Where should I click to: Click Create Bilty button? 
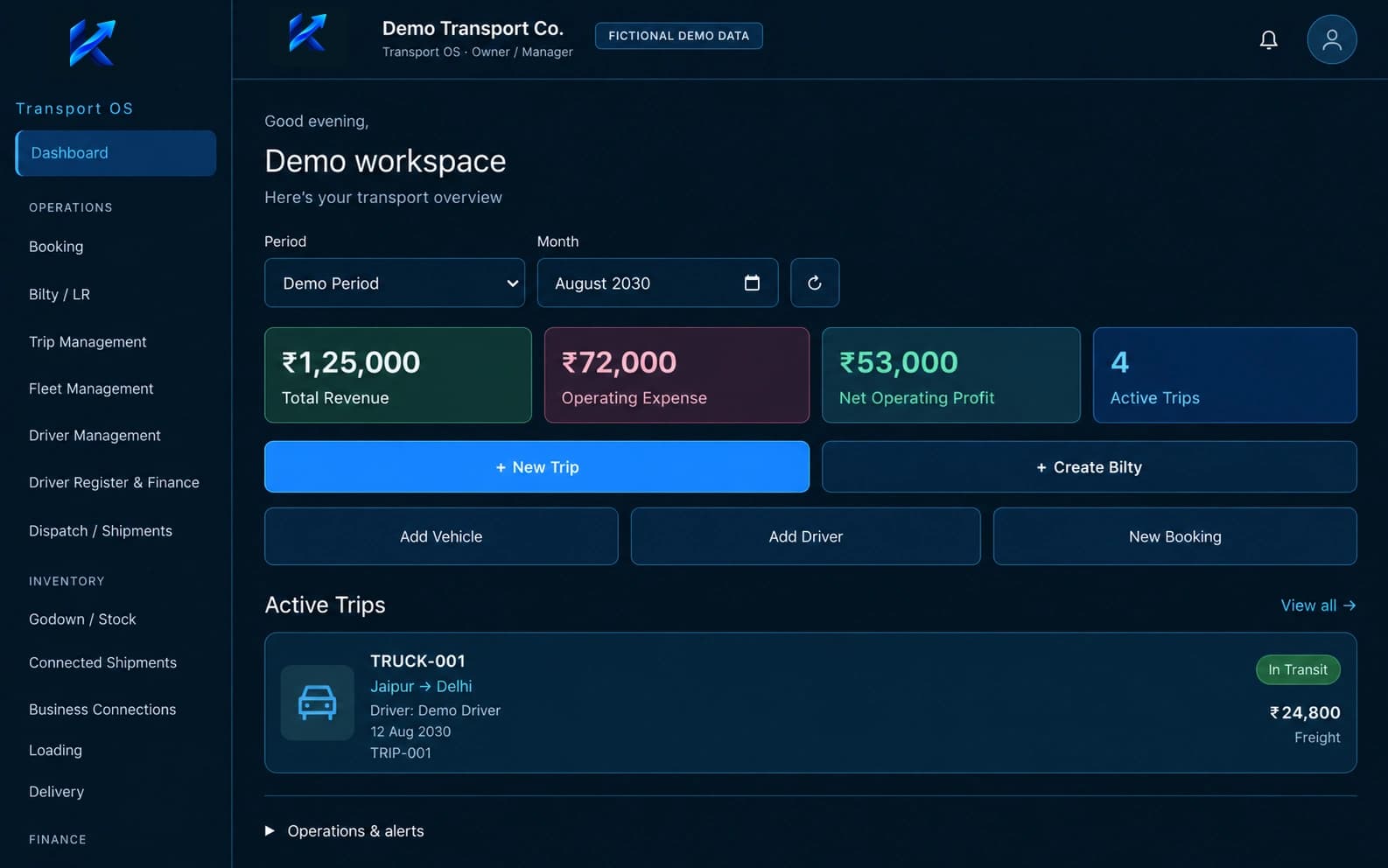[1089, 466]
